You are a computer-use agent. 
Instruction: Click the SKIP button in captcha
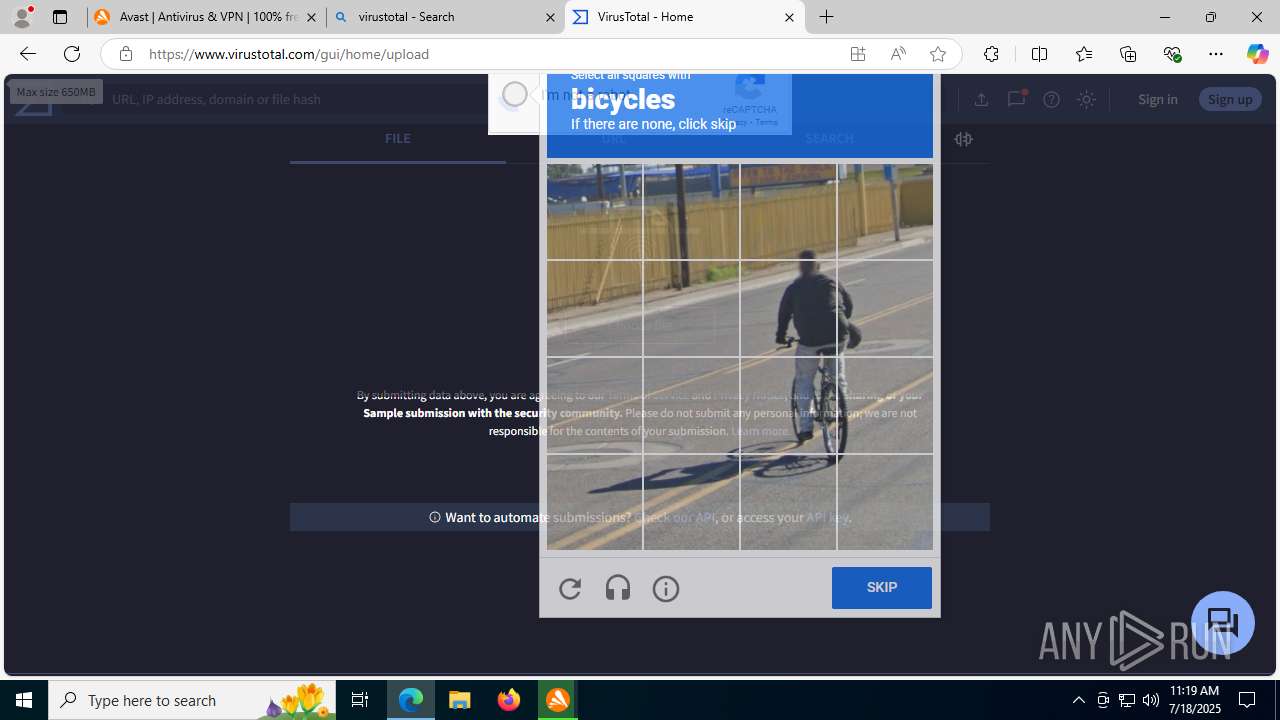[881, 588]
